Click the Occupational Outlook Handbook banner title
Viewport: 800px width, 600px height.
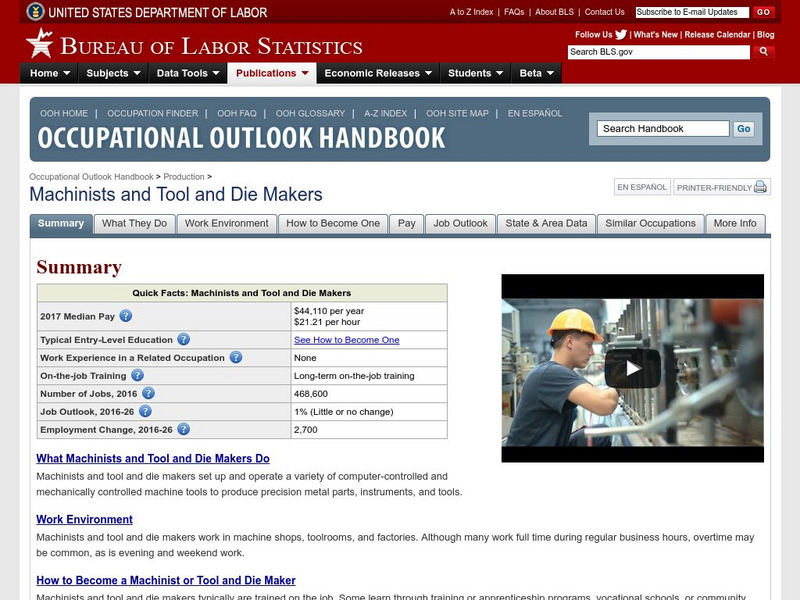(x=241, y=138)
